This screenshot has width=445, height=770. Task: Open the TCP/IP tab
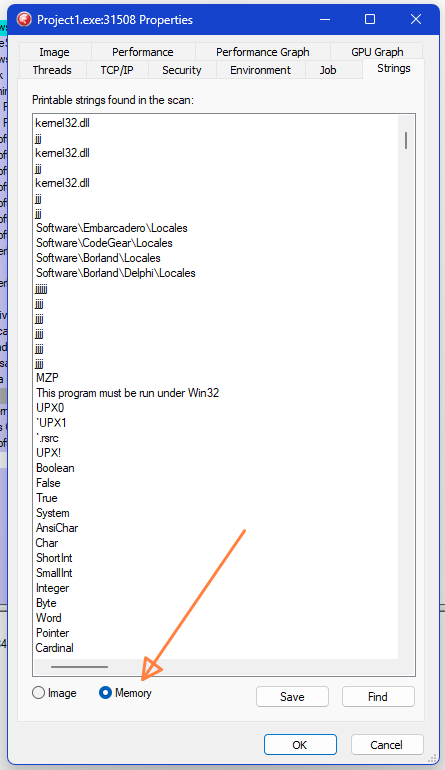[x=117, y=70]
